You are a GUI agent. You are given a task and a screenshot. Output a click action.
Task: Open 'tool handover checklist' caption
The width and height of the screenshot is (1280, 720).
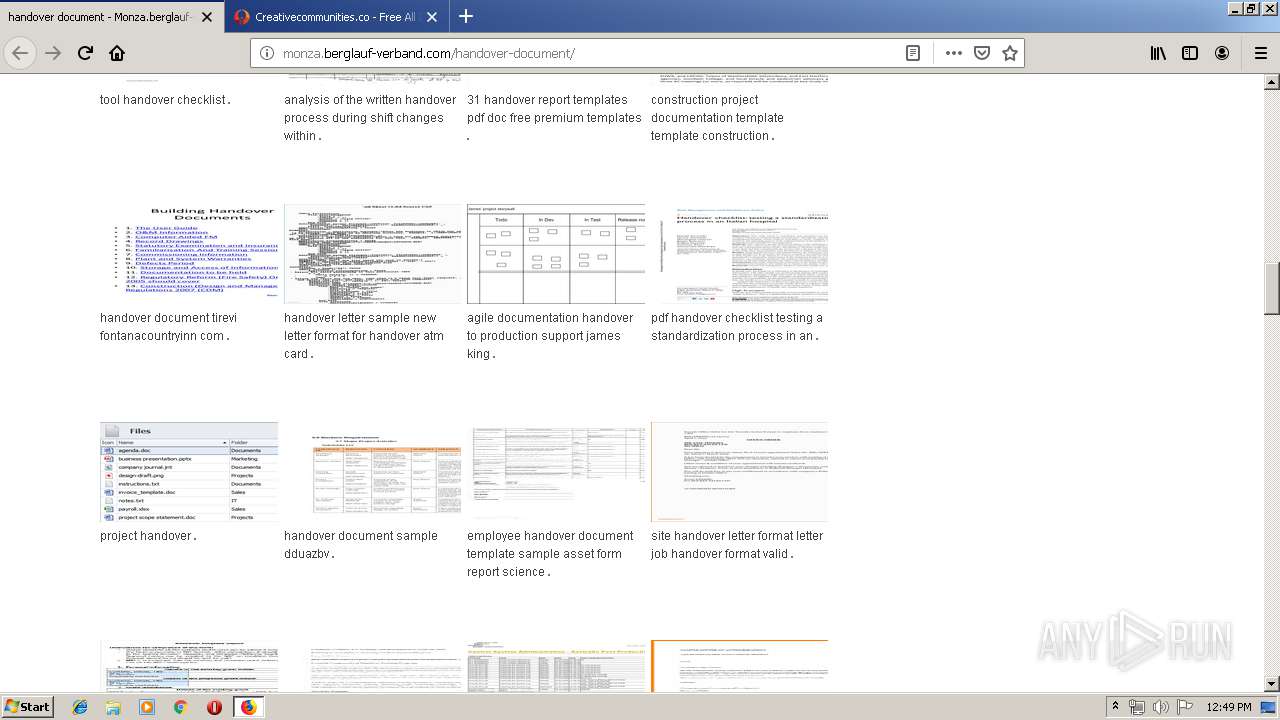pos(165,100)
